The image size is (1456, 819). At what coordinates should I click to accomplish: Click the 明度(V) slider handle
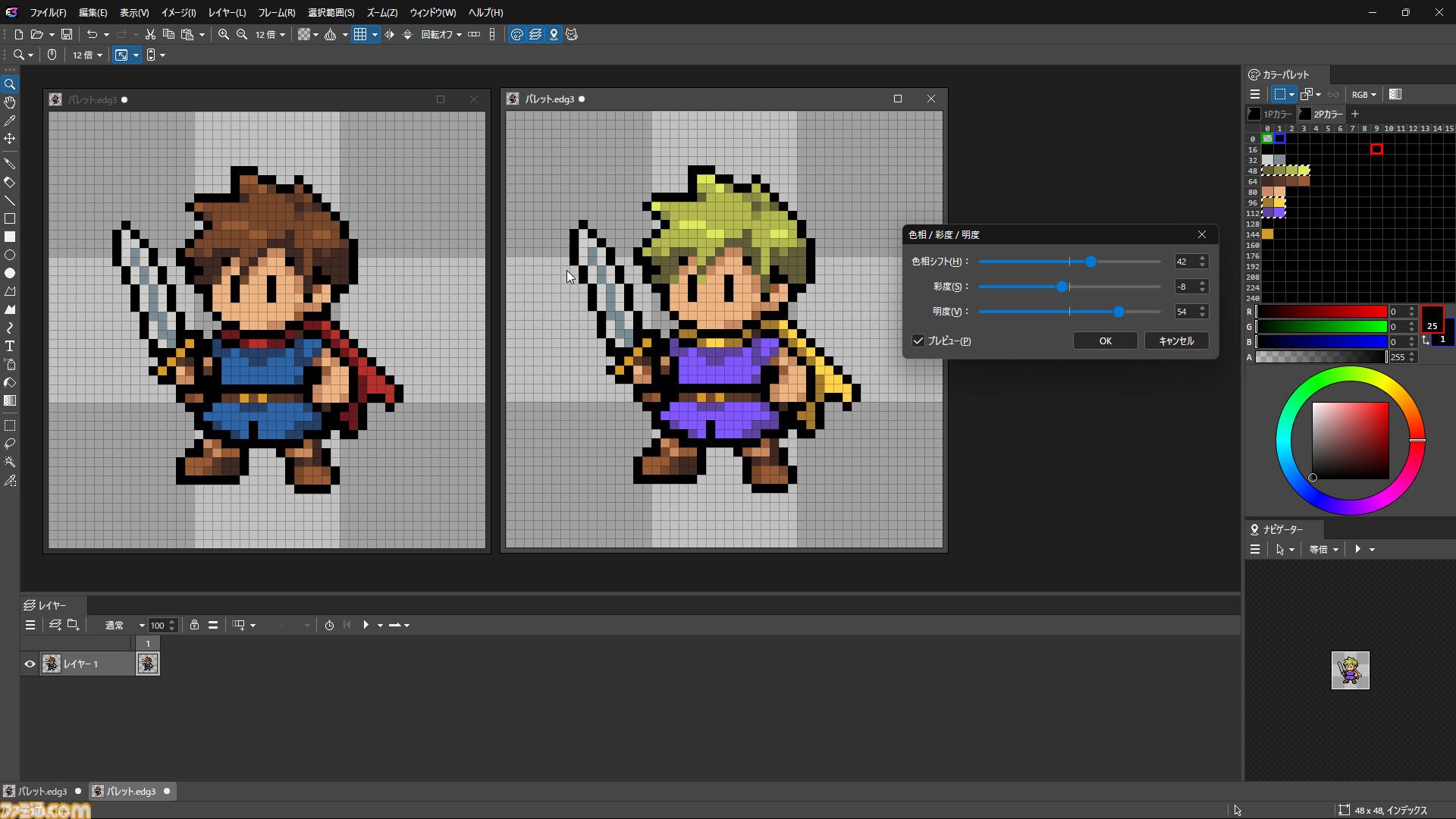pos(1119,312)
